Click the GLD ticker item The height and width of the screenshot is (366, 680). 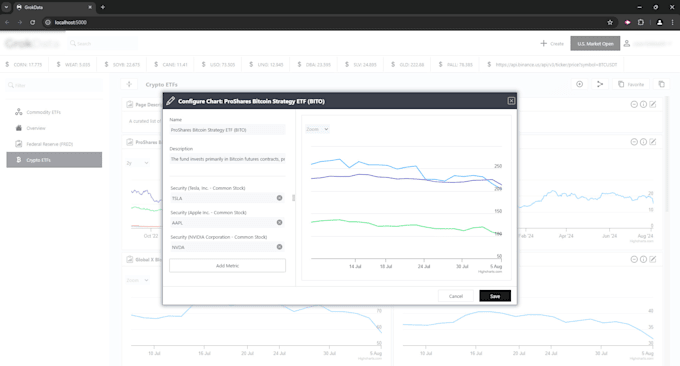pos(408,64)
